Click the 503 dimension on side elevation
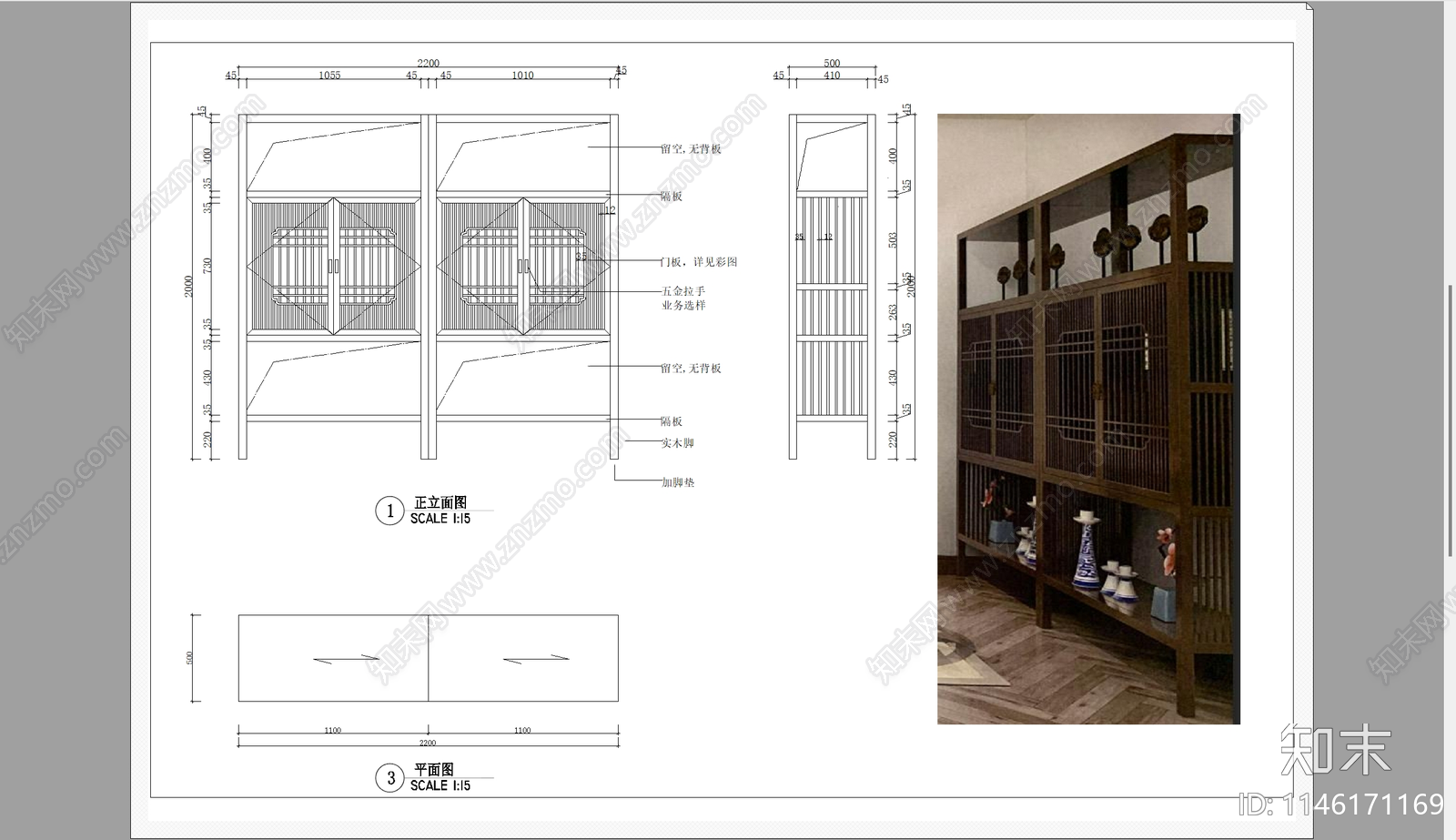This screenshot has height=840, width=1456. pyautogui.click(x=893, y=239)
